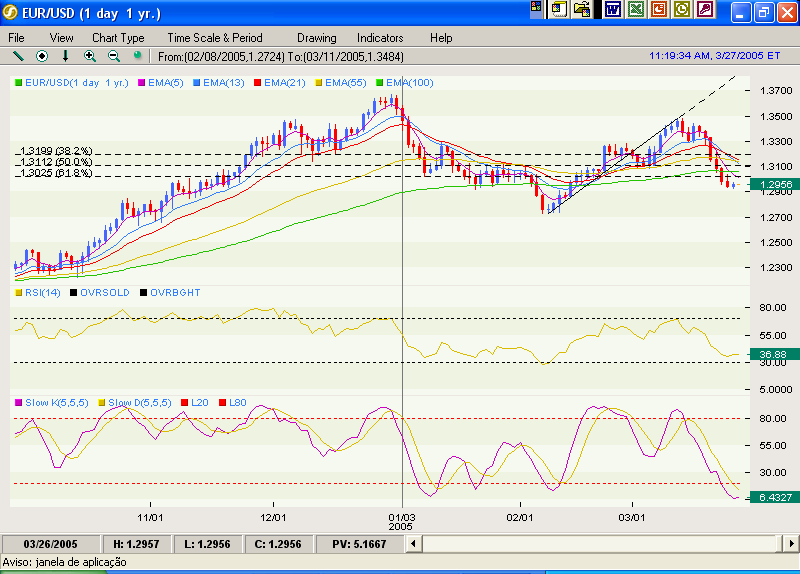Open the Chart Type menu

coord(118,38)
